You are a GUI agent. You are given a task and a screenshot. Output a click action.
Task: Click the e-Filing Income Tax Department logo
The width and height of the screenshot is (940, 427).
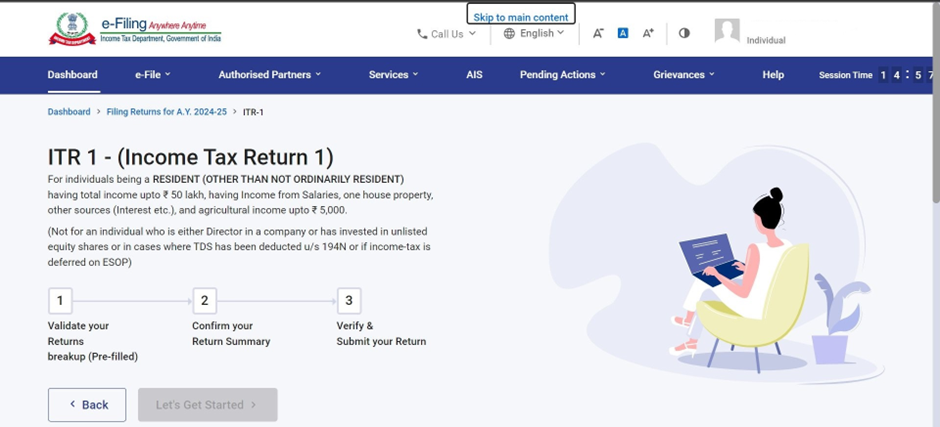pyautogui.click(x=135, y=29)
